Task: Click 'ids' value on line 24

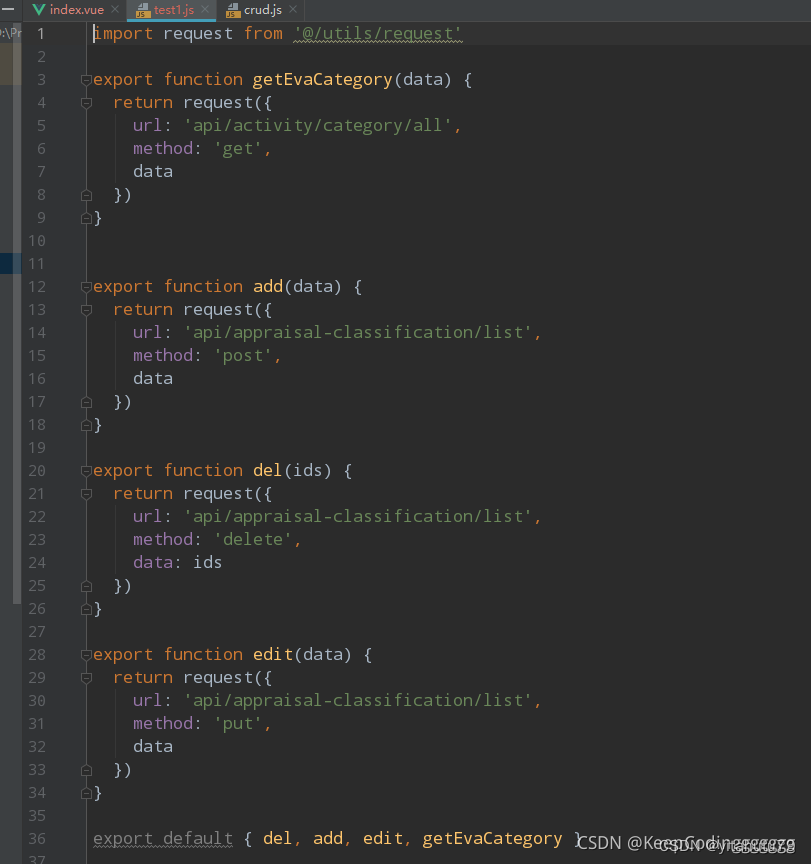Action: (x=207, y=563)
